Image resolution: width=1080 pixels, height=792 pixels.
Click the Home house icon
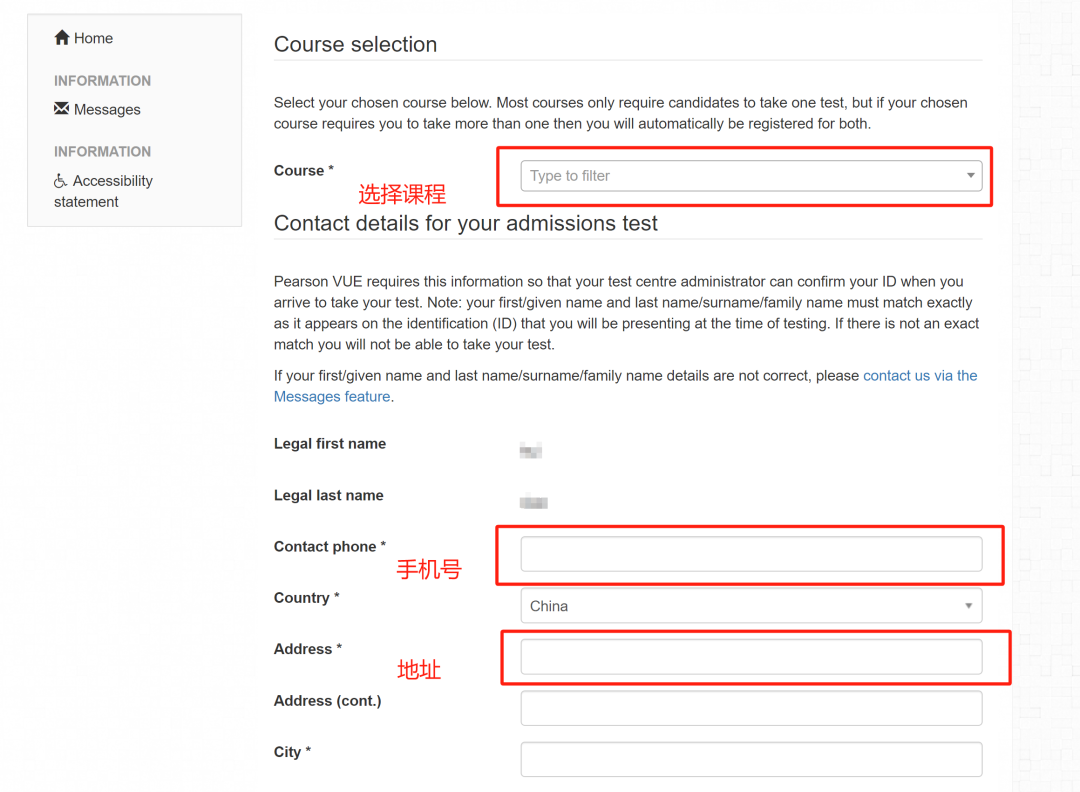[62, 38]
